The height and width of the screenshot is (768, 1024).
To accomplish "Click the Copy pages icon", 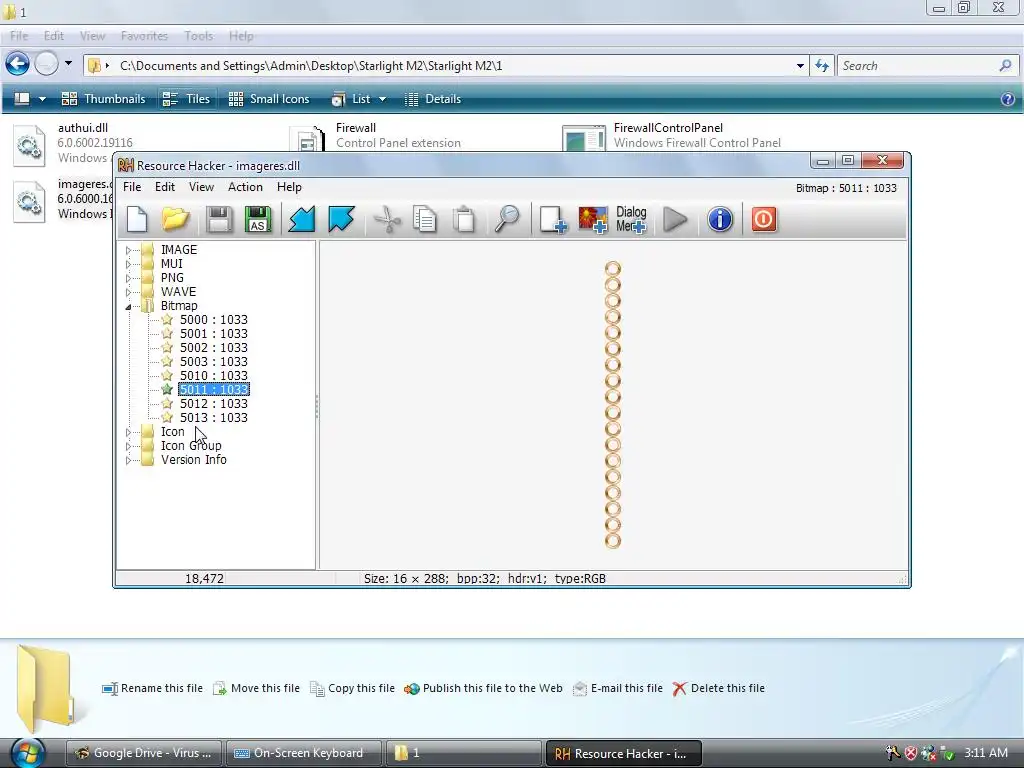I will tap(424, 219).
